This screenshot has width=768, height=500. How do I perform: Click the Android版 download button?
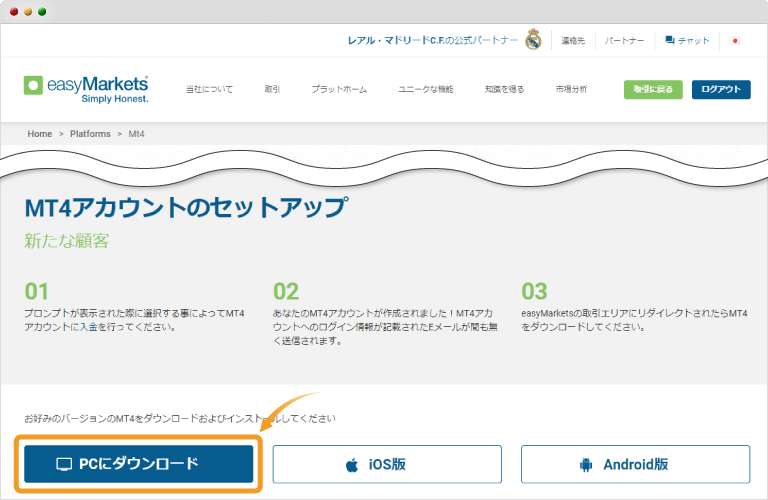tap(635, 464)
